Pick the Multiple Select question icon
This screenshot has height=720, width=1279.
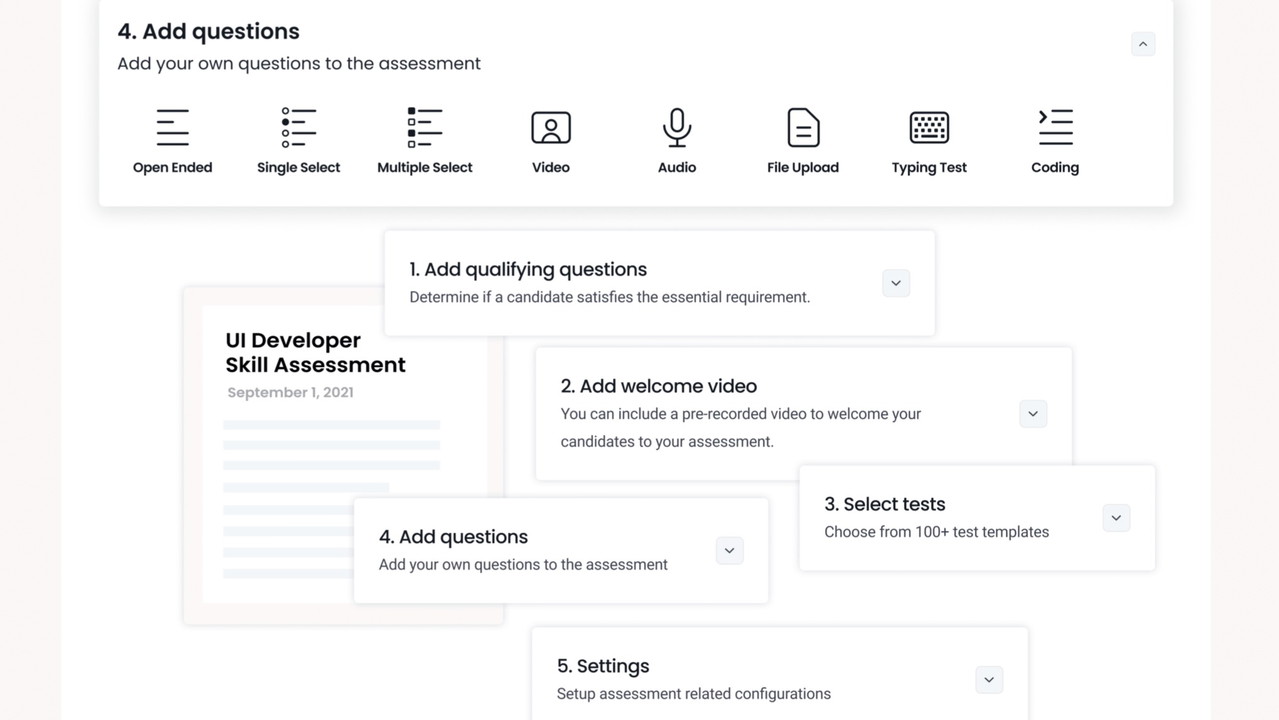(424, 128)
